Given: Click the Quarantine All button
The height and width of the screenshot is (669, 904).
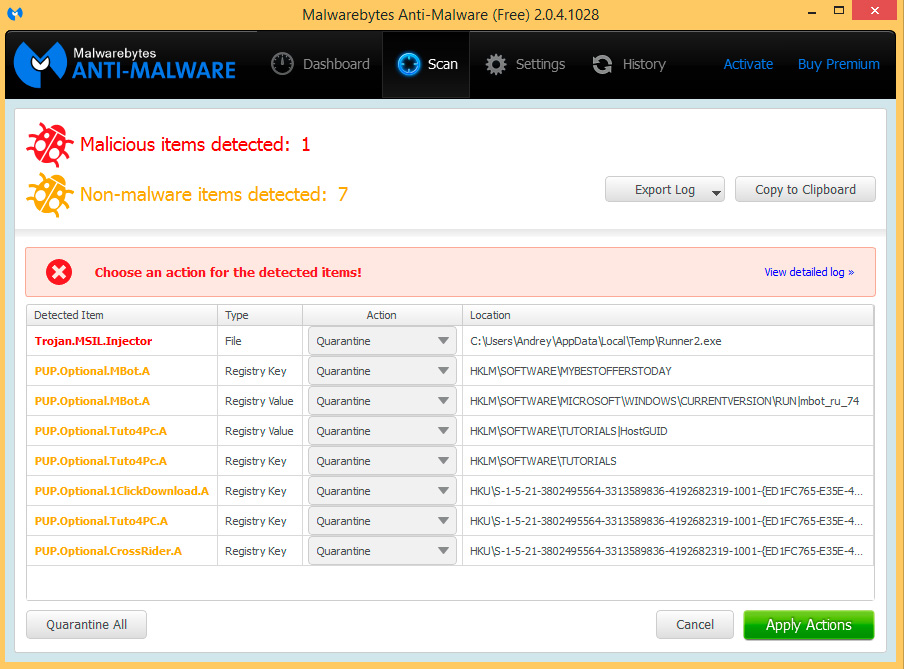Looking at the screenshot, I should coord(86,625).
